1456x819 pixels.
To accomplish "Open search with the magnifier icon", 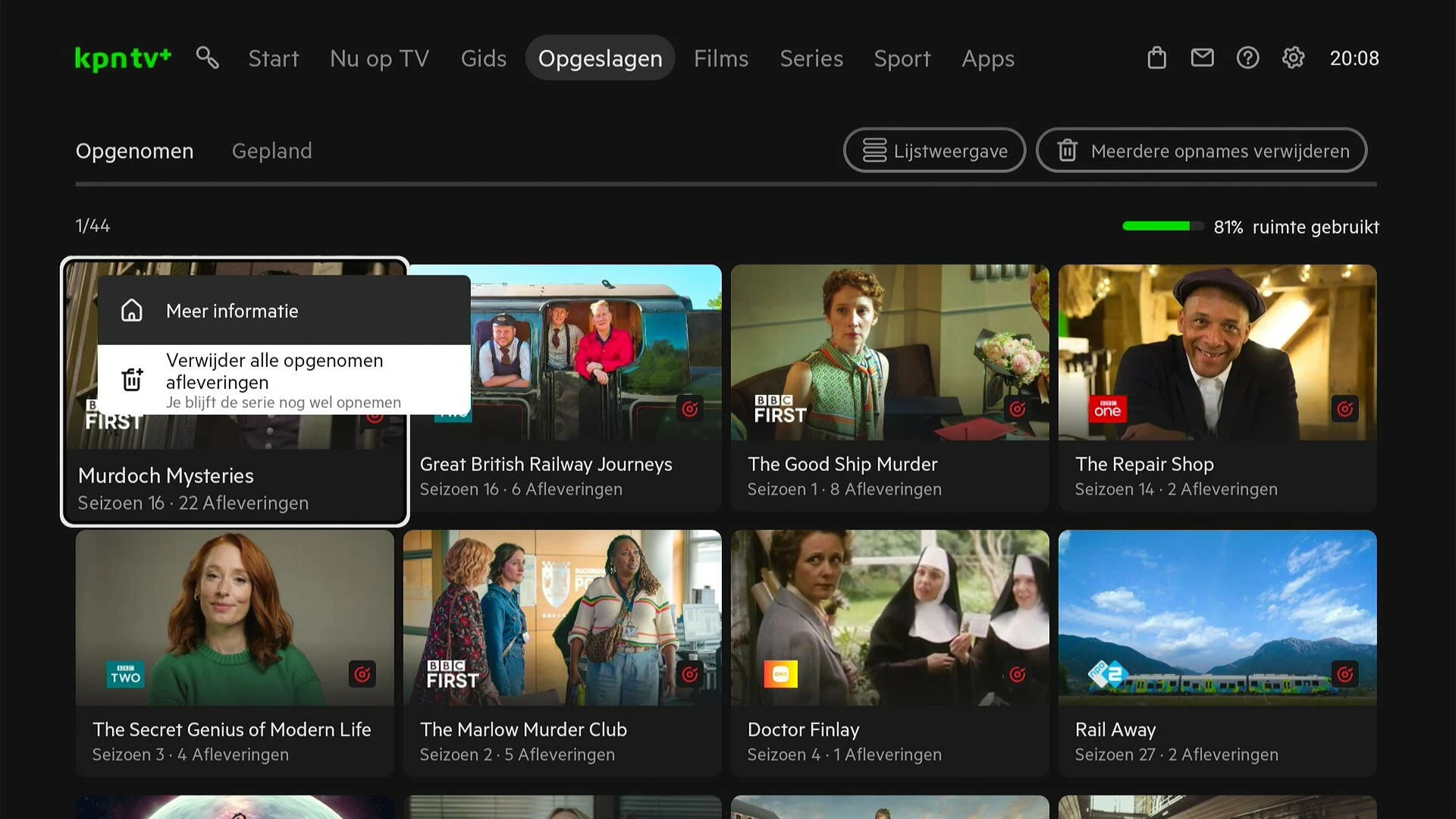I will [207, 58].
